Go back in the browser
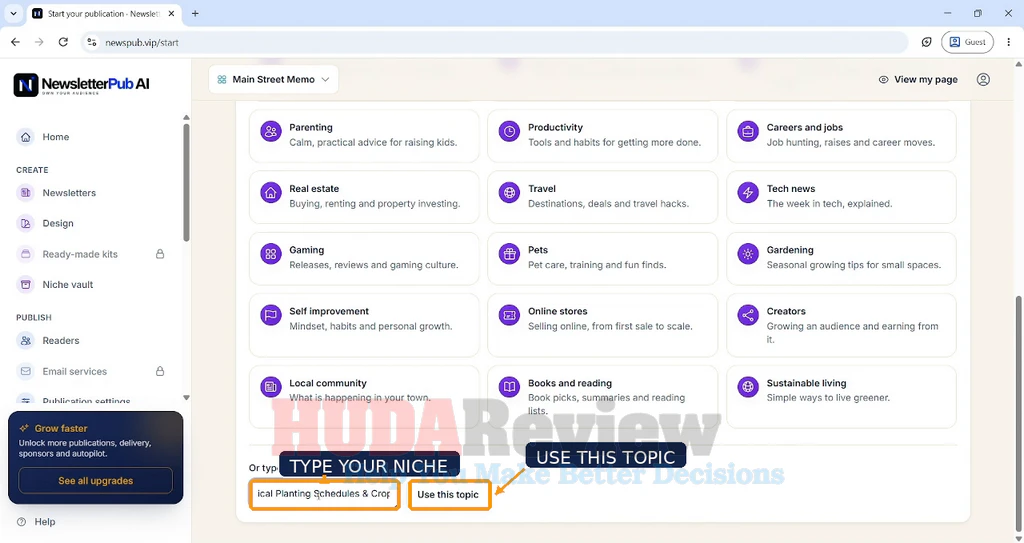This screenshot has width=1024, height=543. coord(15,42)
